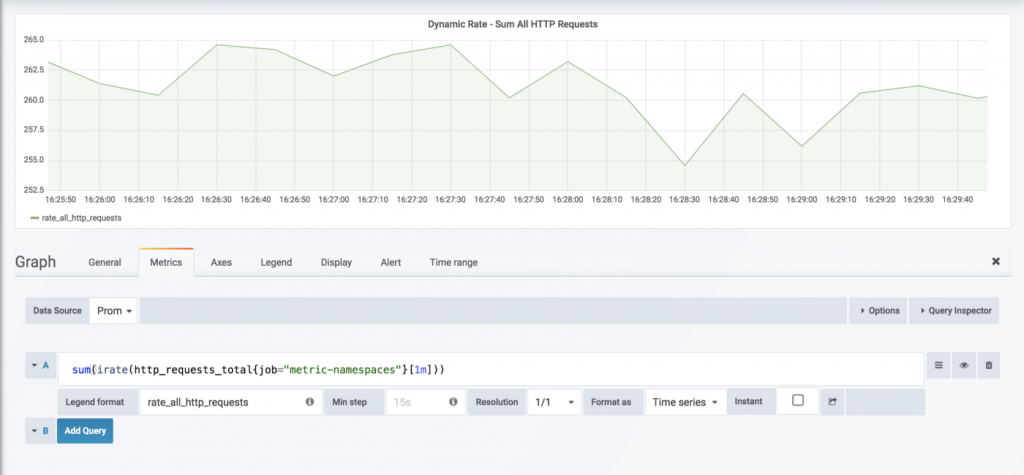Collapse query A using its arrow
This screenshot has height=475, width=1024.
[x=35, y=366]
